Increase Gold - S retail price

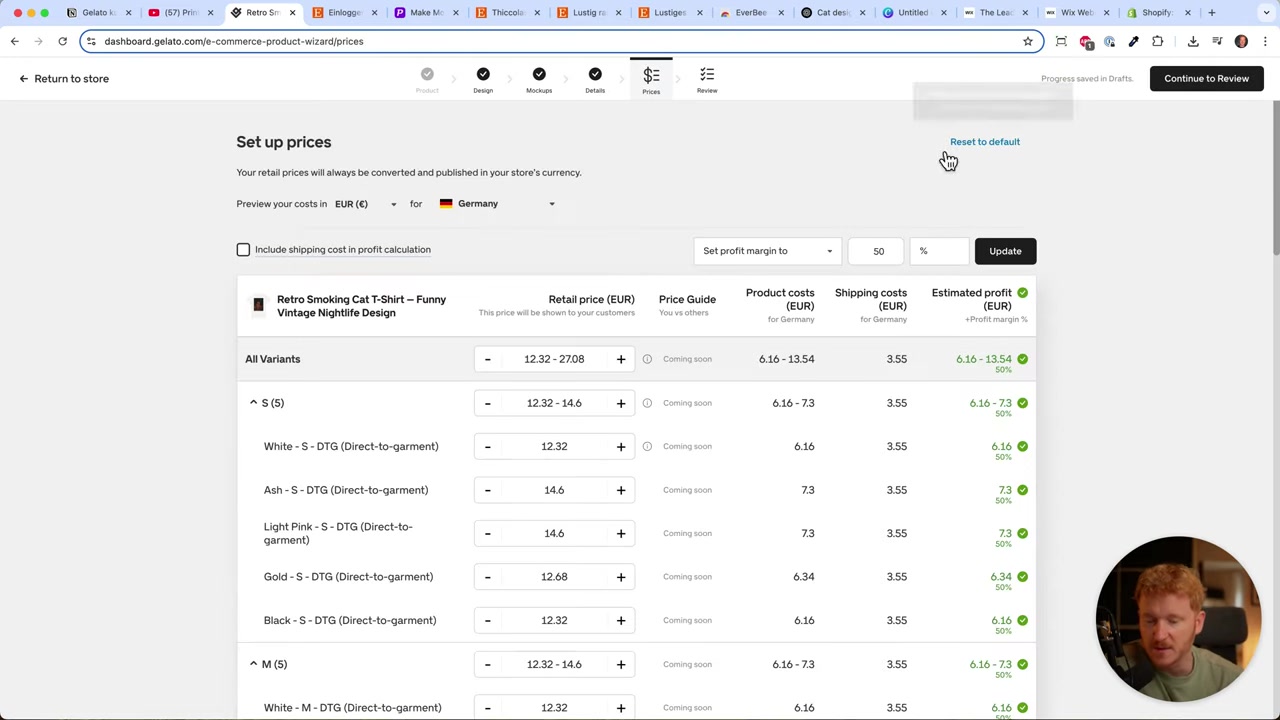tap(621, 577)
